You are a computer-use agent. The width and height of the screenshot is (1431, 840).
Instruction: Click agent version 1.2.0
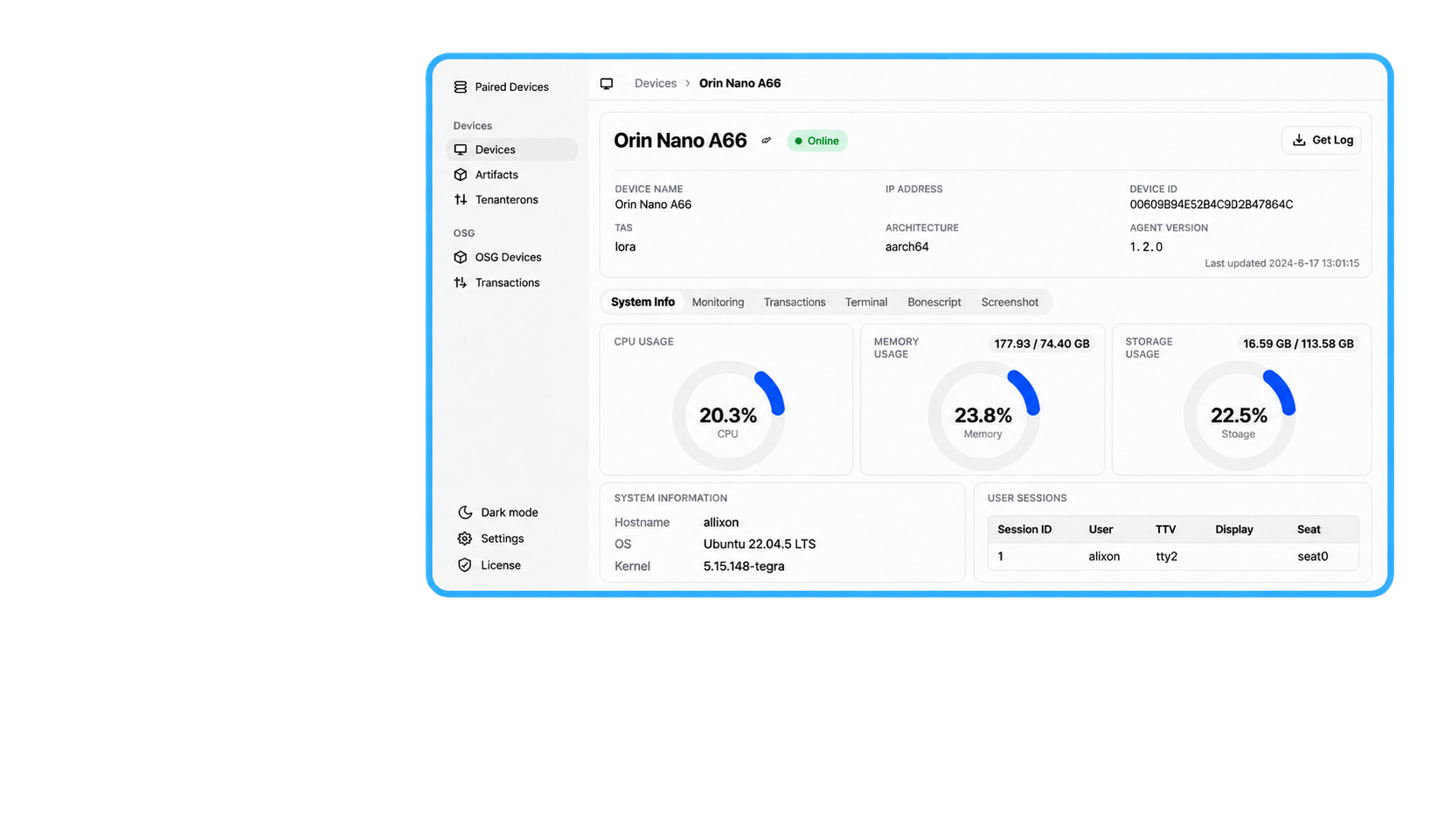tap(1146, 247)
